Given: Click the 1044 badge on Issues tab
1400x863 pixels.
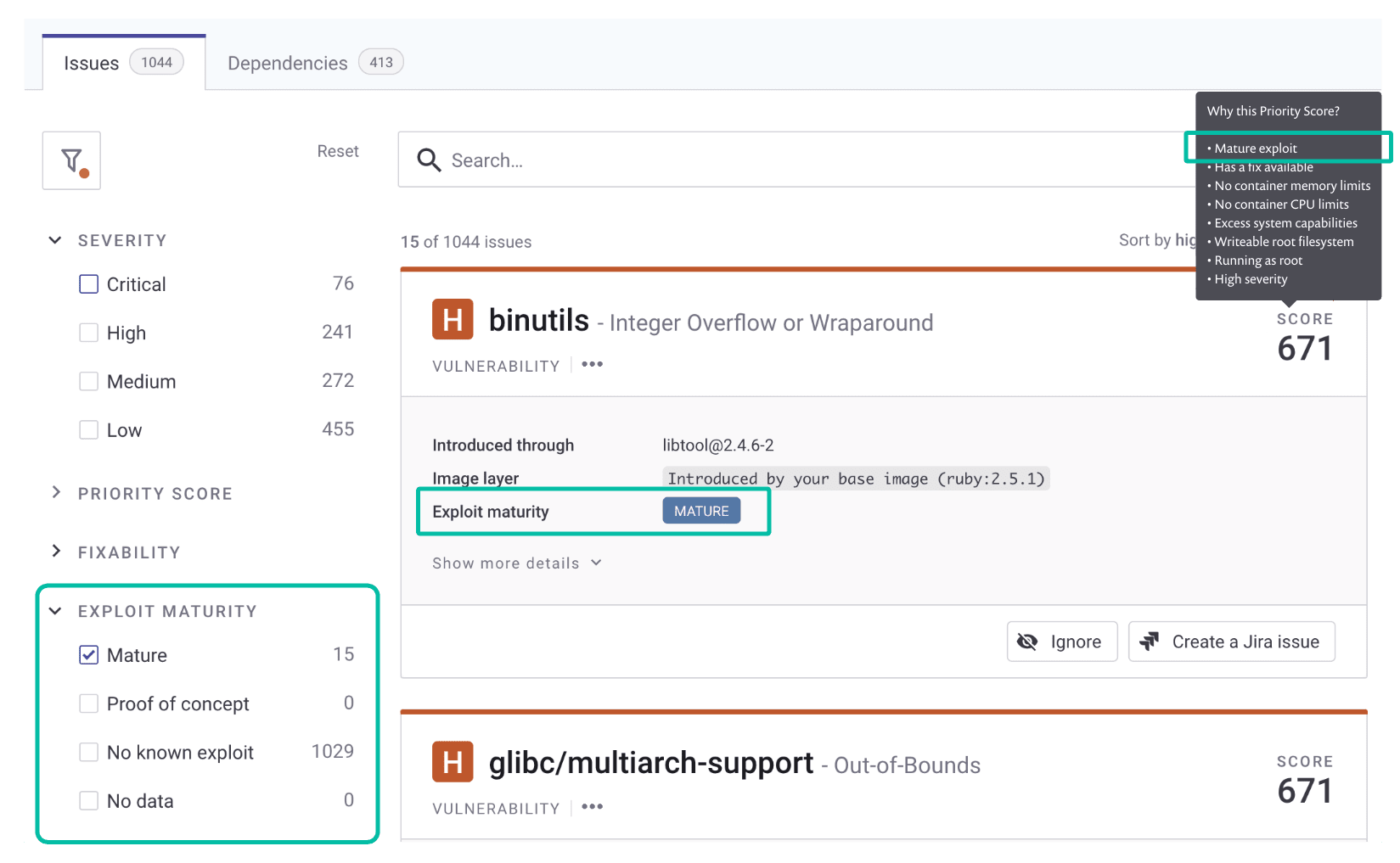Looking at the screenshot, I should point(156,62).
